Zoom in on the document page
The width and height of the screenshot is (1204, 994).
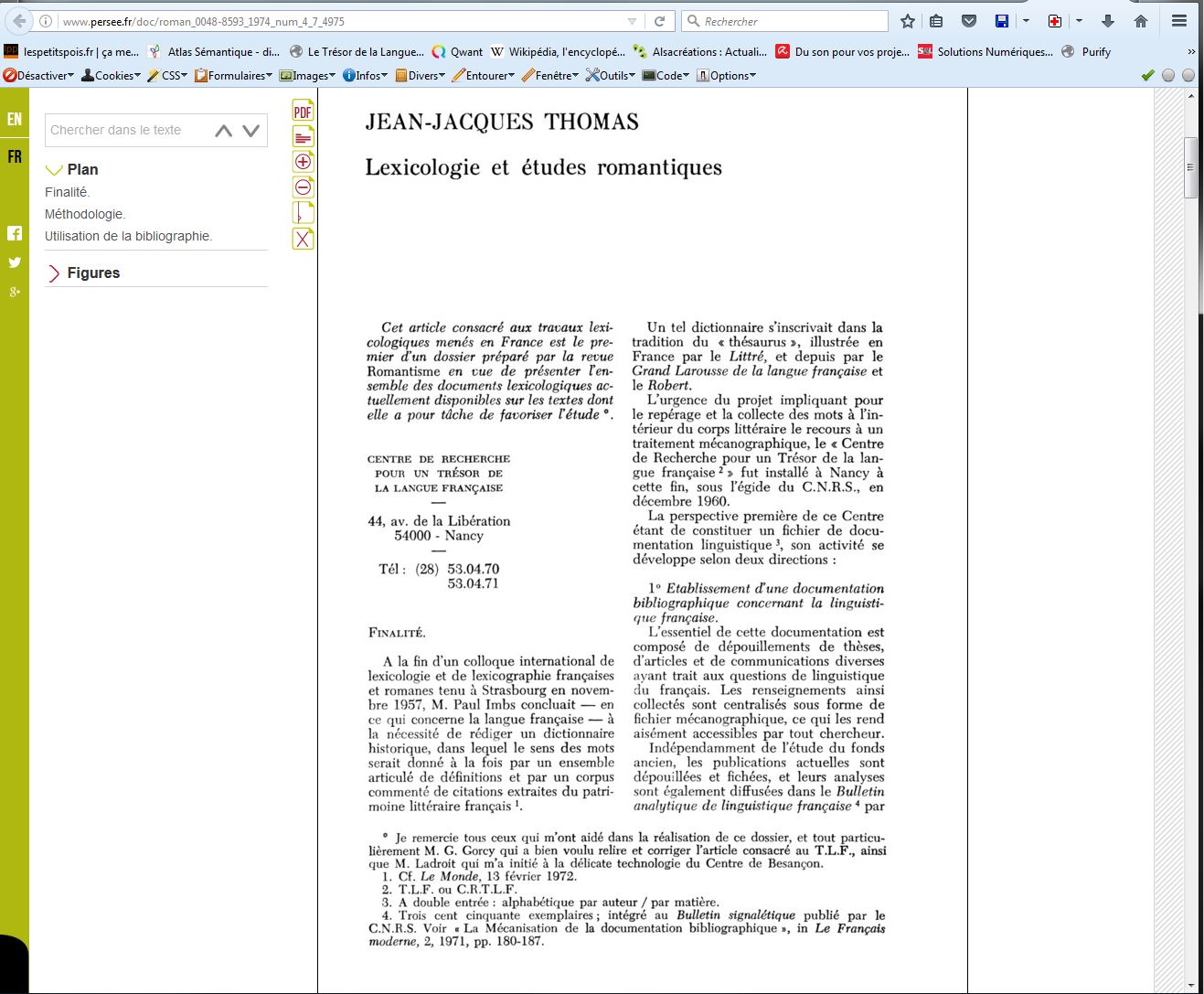click(303, 162)
